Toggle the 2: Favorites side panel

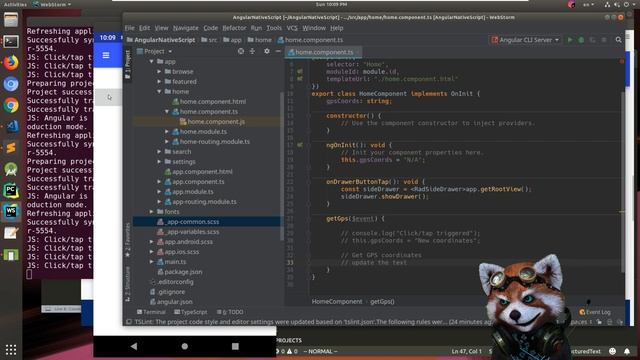(127, 240)
